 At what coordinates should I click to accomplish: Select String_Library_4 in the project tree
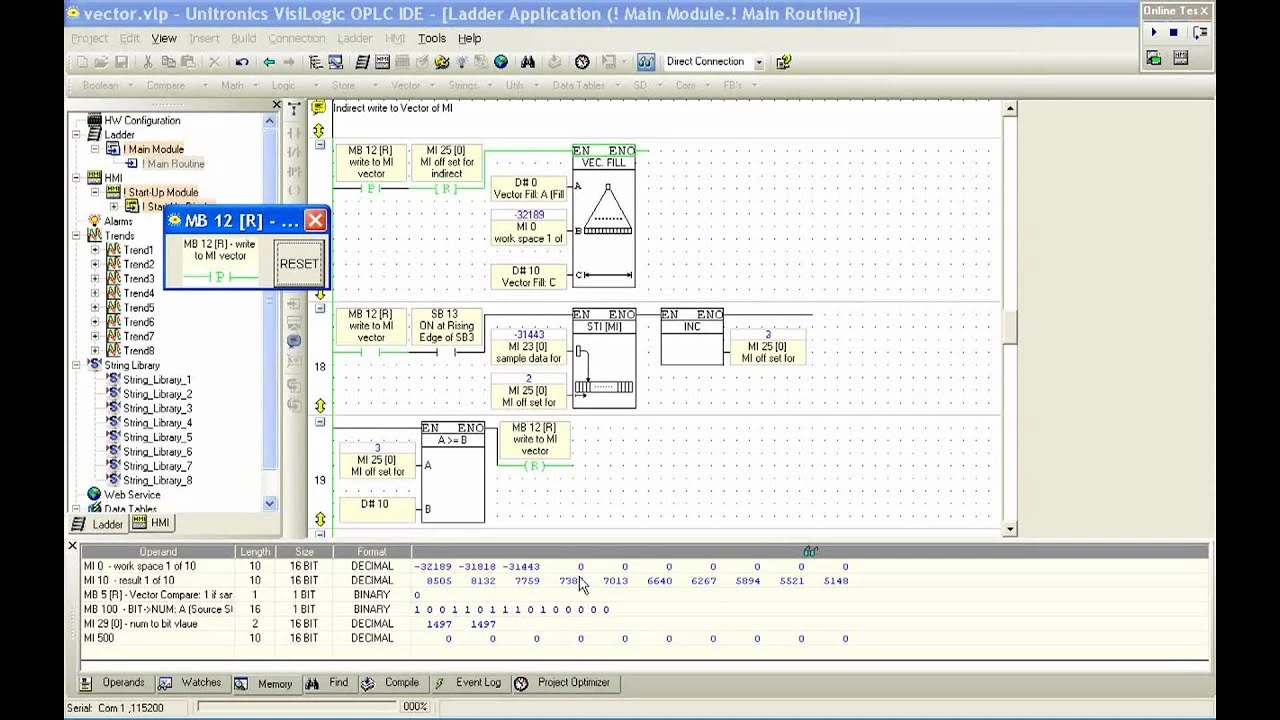156,423
